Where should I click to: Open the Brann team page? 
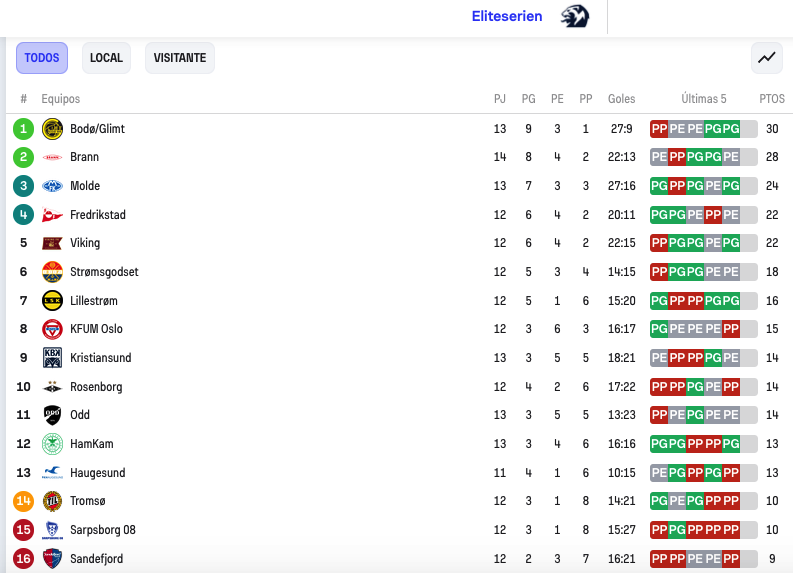coord(84,157)
